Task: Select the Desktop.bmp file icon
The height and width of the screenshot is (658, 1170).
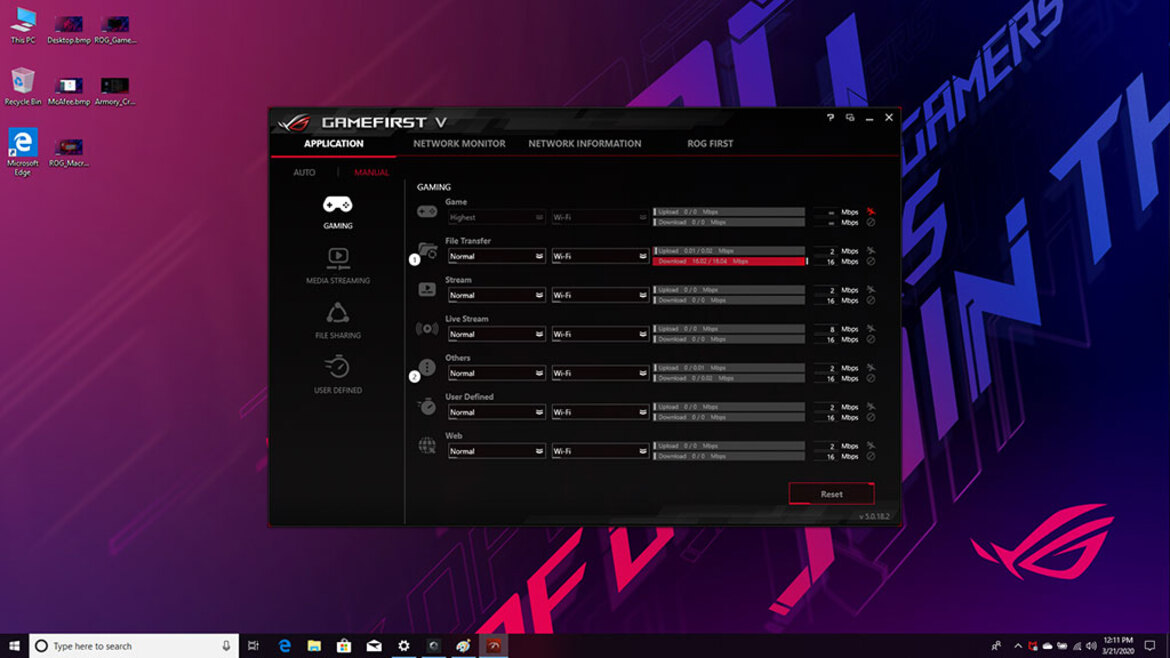Action: (x=69, y=30)
